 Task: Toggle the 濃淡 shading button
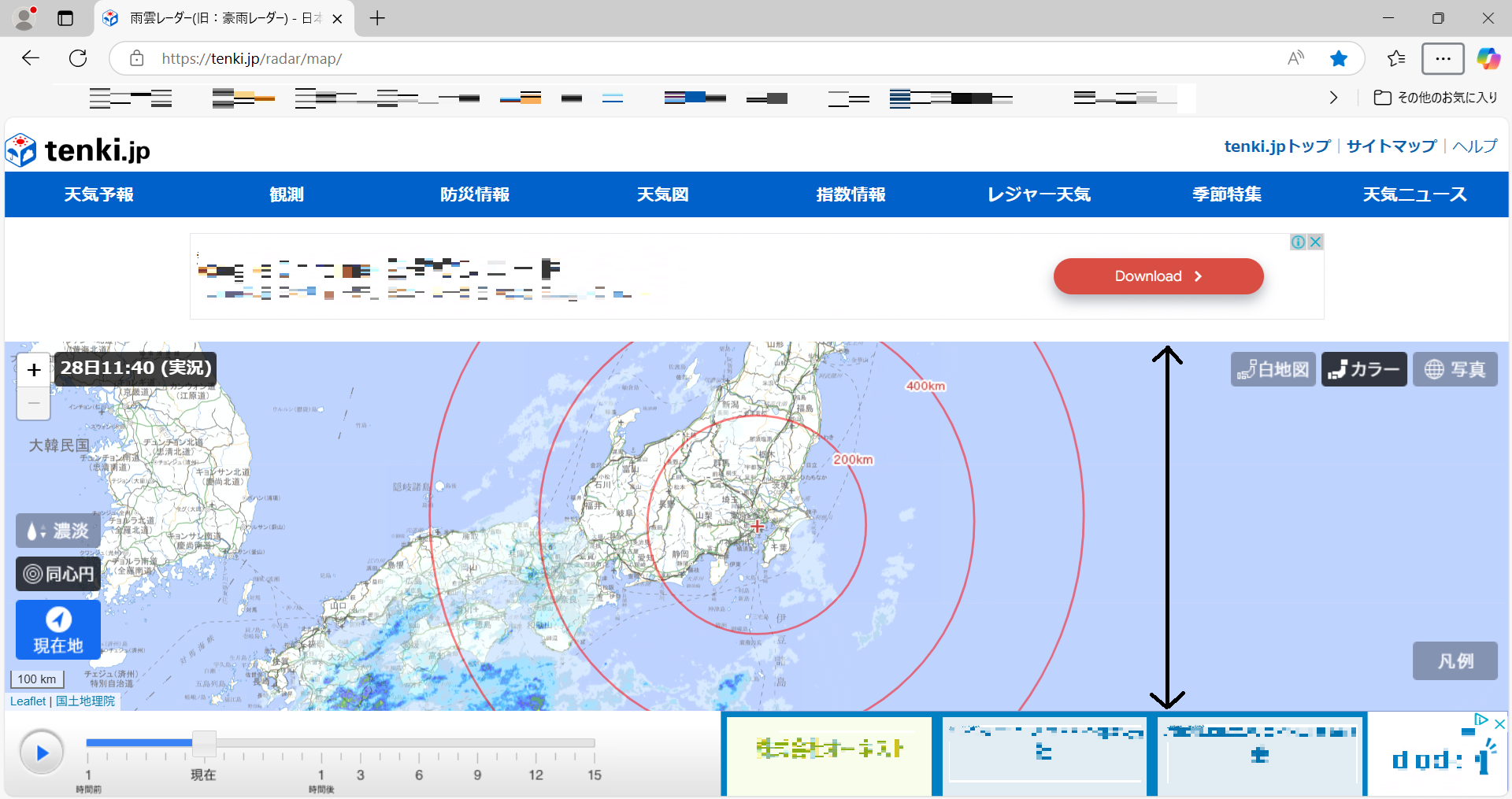pos(58,531)
